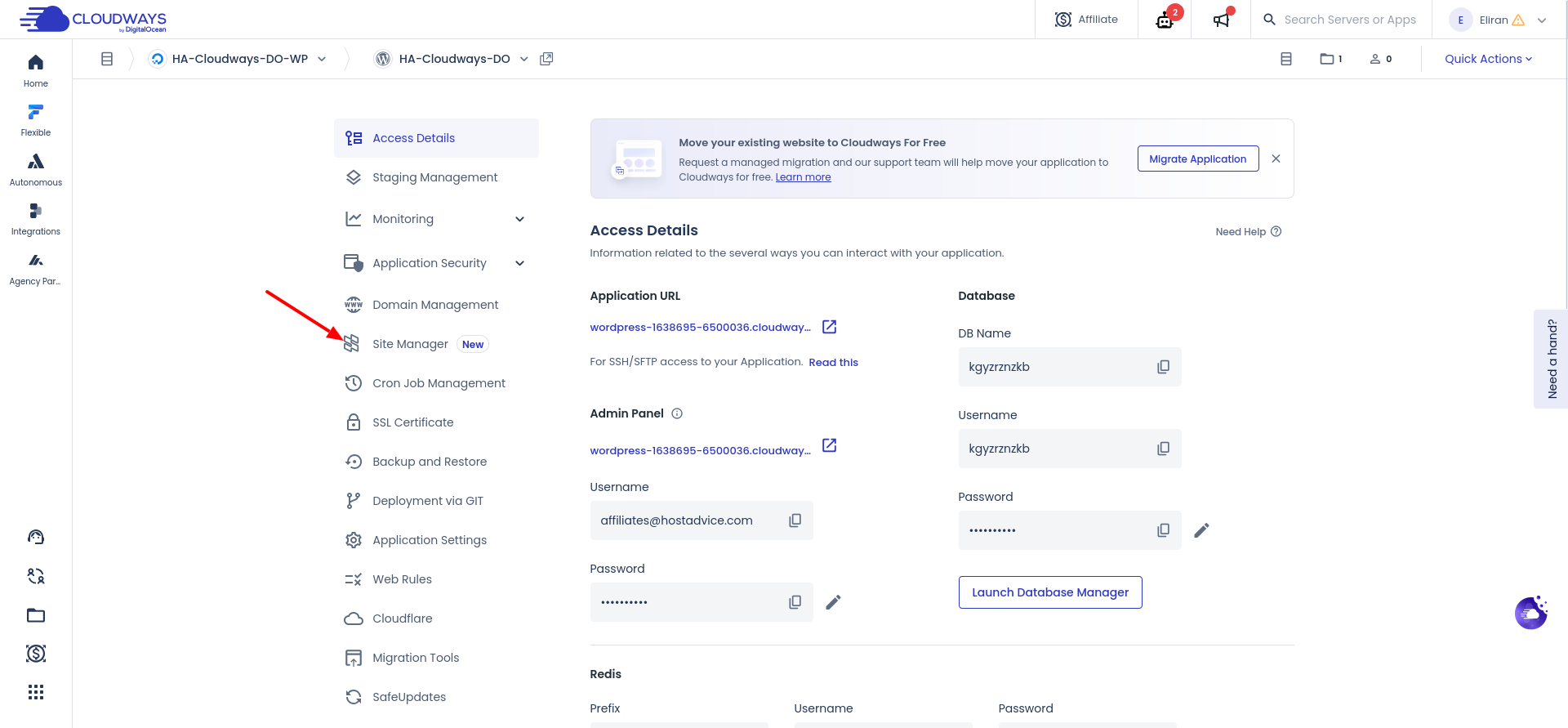Open application in new tab icon beside HA-Cloudways-DO
The height and width of the screenshot is (728, 1568).
click(x=546, y=59)
